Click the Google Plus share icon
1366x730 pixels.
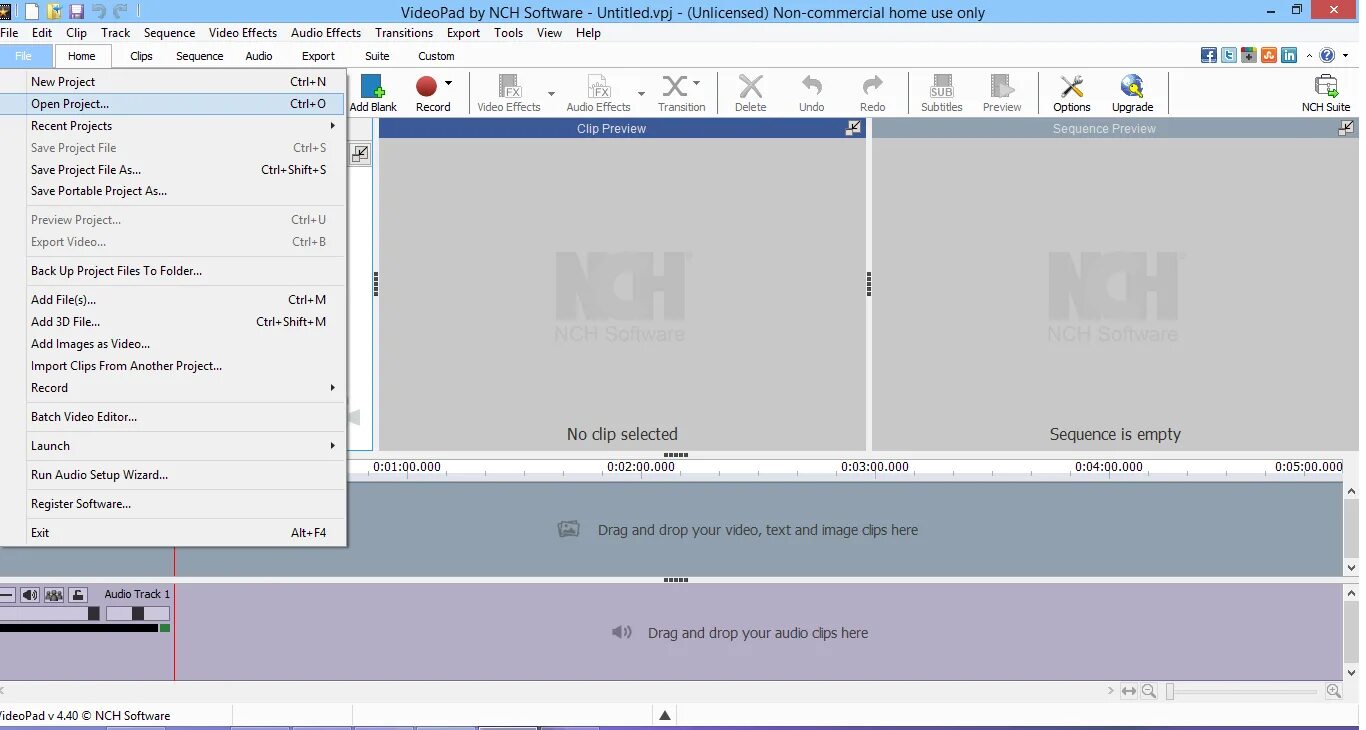point(1249,56)
